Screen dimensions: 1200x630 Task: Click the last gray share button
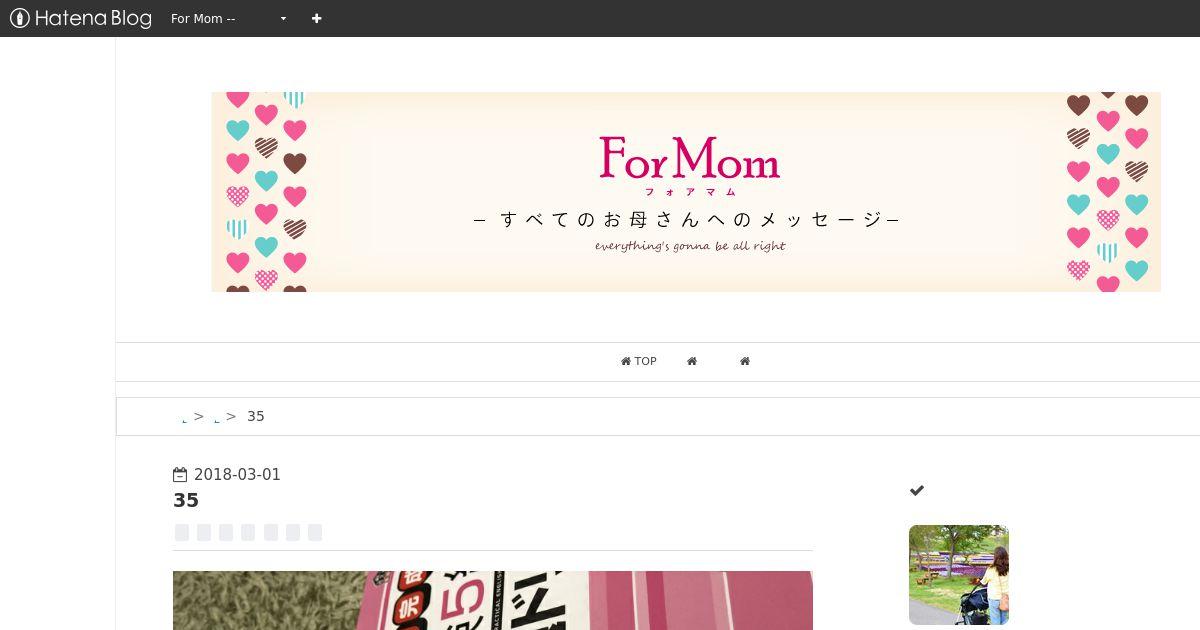[x=315, y=532]
